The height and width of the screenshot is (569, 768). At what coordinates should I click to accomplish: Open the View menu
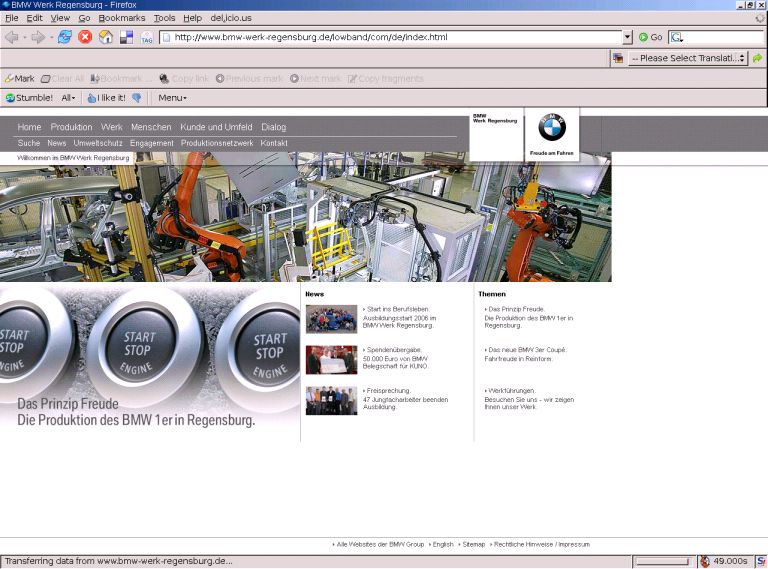click(60, 18)
